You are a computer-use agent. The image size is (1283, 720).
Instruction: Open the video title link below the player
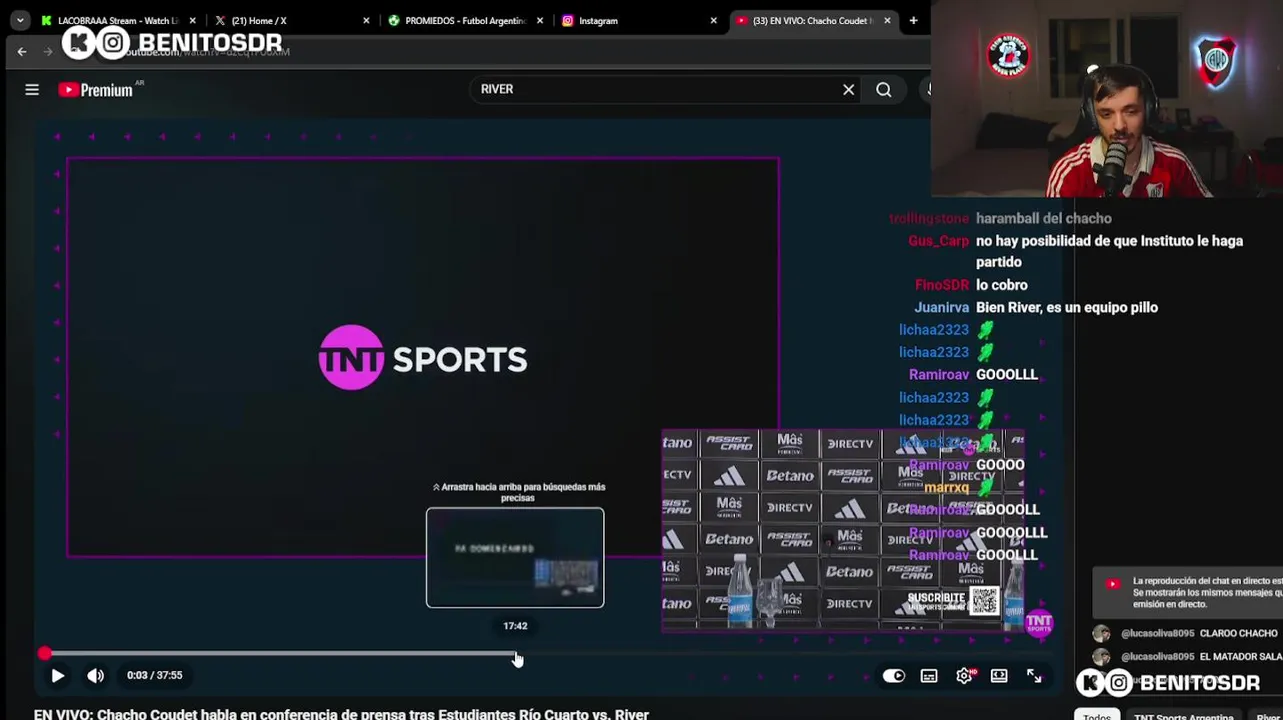(341, 714)
